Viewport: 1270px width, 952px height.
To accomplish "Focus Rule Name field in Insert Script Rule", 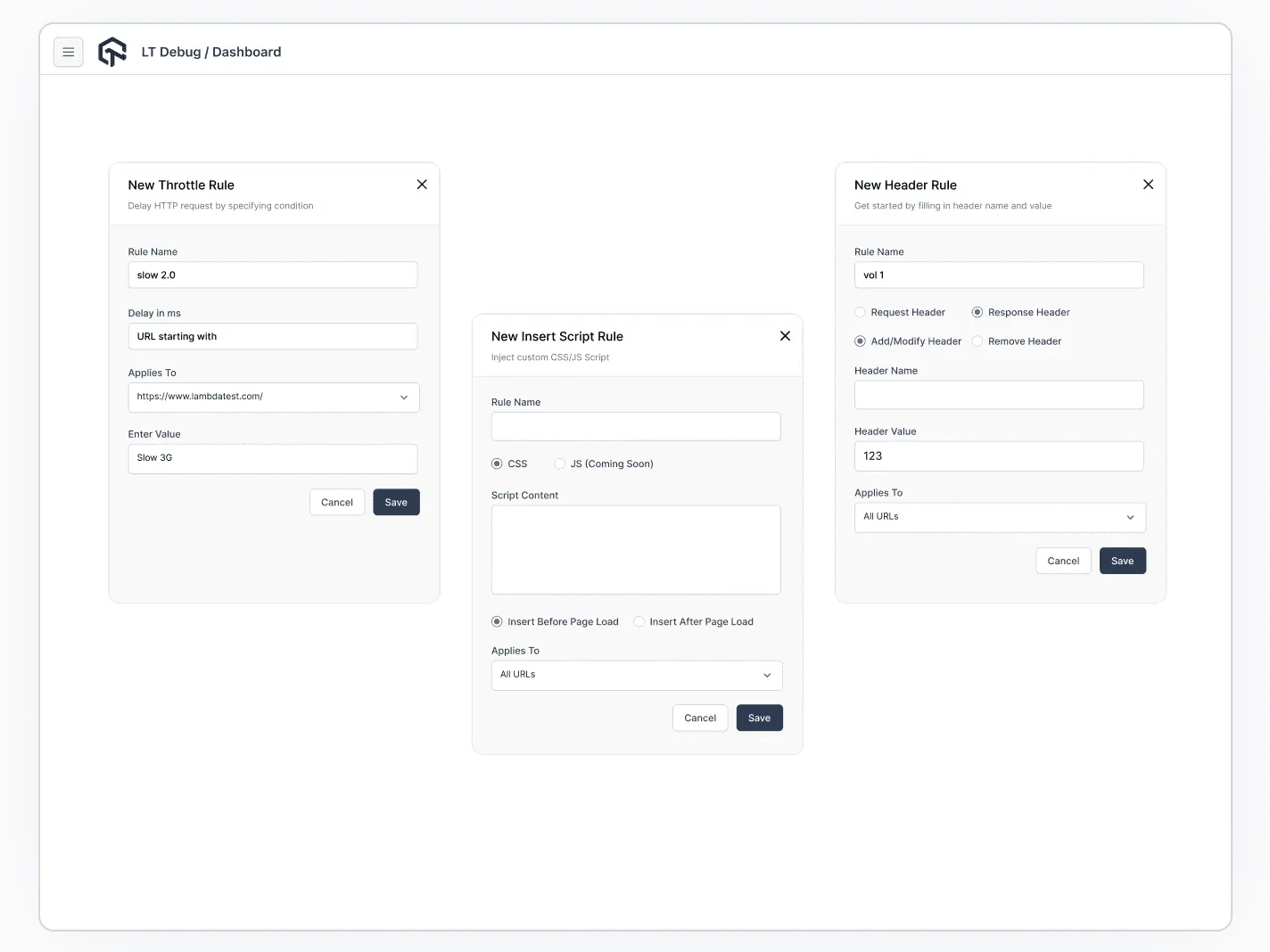I will (x=636, y=426).
